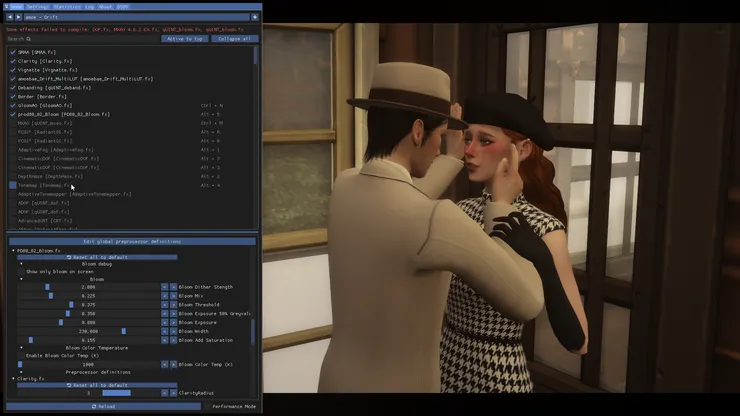Viewport: 740px width, 416px height.
Task: Adjust the Bloom Mix slider
Action: 88,296
